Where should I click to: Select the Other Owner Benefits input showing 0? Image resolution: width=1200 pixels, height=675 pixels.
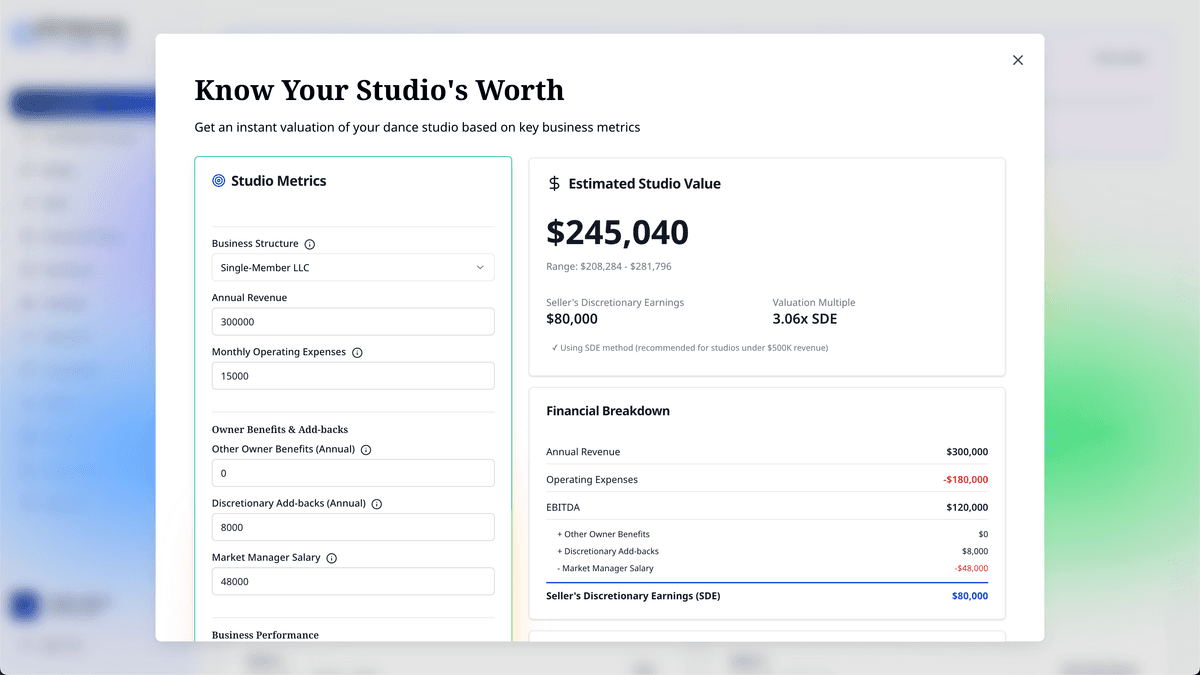pos(352,472)
